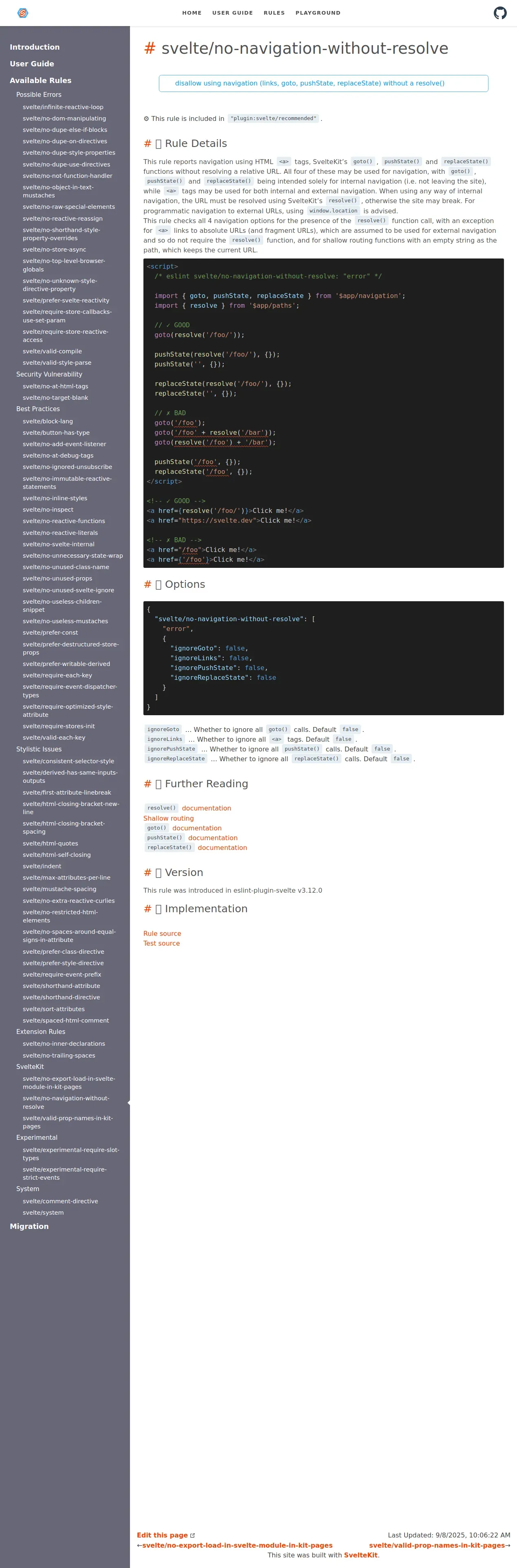
Task: Click the Rule Details heading anchor hash
Action: click(x=147, y=144)
